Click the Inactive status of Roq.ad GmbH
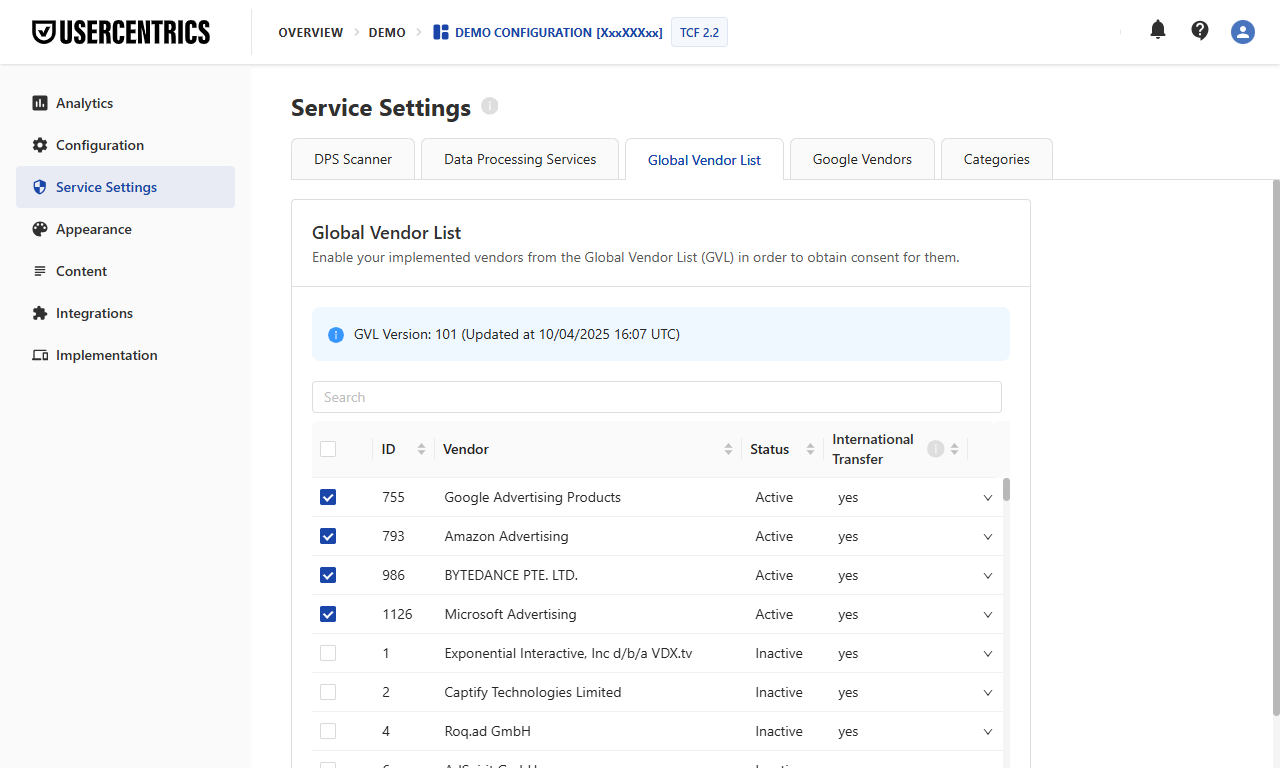 click(x=779, y=731)
